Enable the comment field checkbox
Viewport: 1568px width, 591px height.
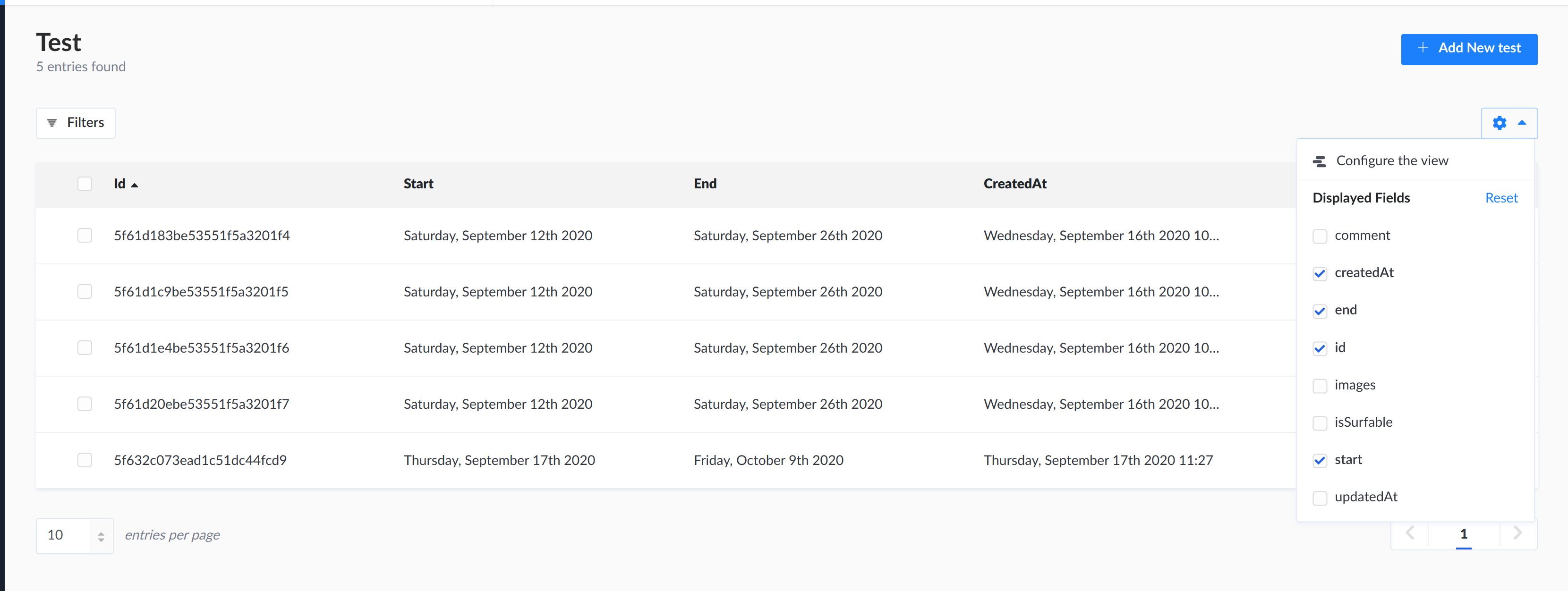coord(1320,236)
